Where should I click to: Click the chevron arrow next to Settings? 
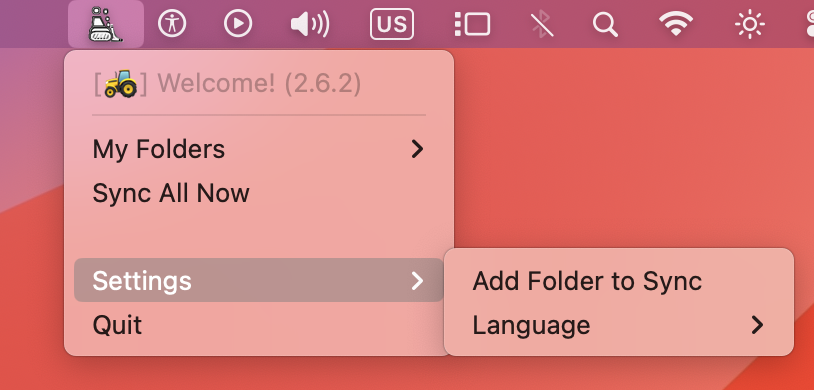pos(417,281)
